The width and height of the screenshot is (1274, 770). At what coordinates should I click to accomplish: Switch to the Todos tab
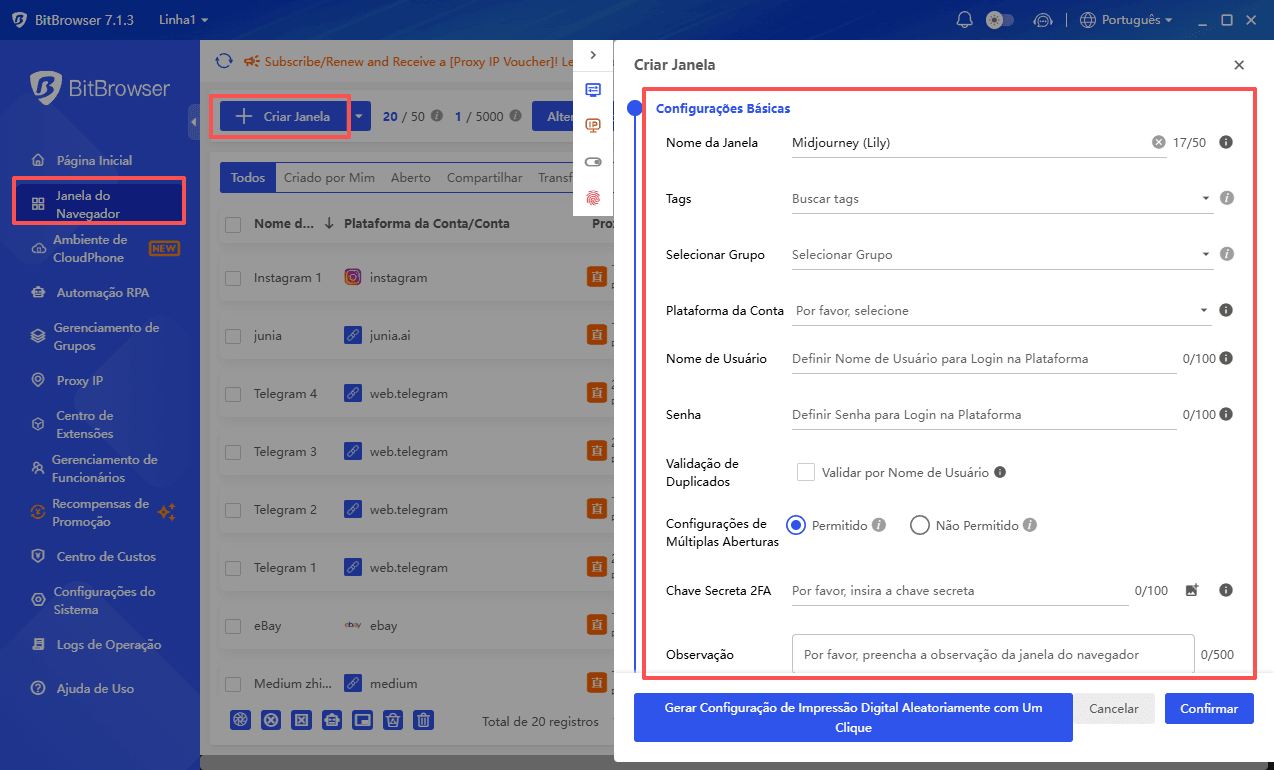[x=248, y=178]
